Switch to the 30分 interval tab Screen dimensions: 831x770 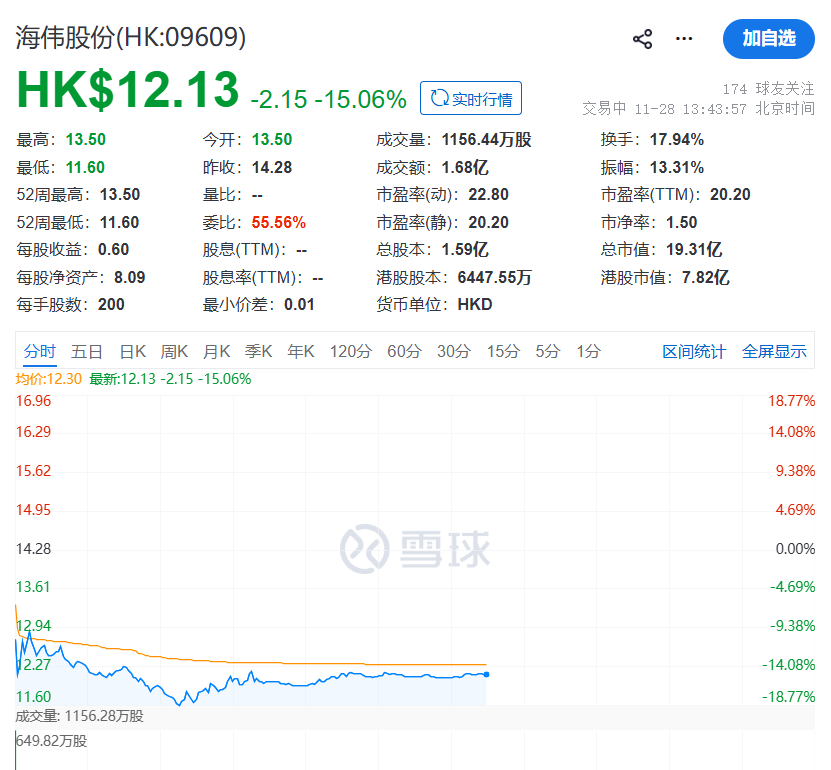[x=453, y=351]
